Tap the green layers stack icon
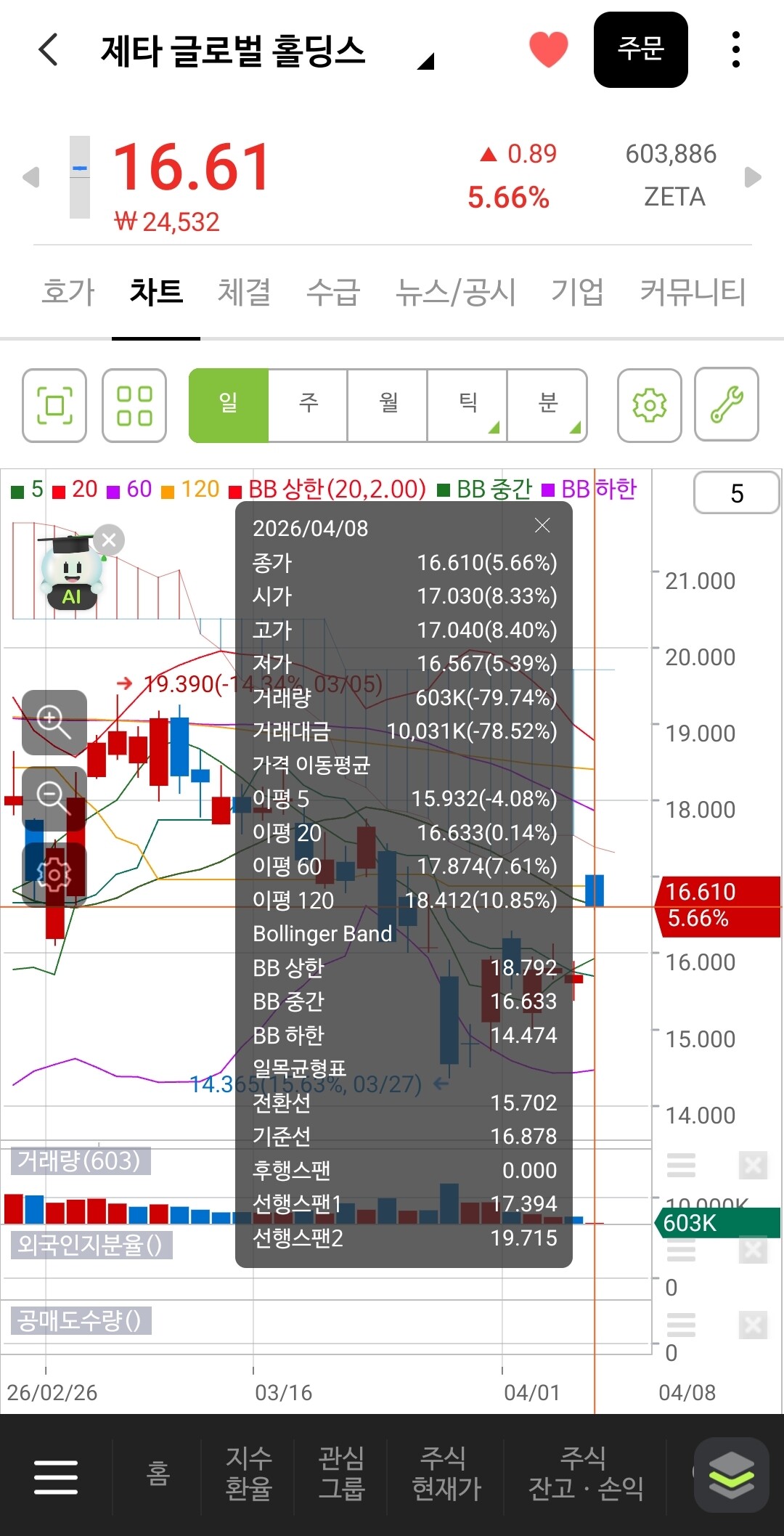Viewport: 784px width, 1536px height. click(x=731, y=1475)
